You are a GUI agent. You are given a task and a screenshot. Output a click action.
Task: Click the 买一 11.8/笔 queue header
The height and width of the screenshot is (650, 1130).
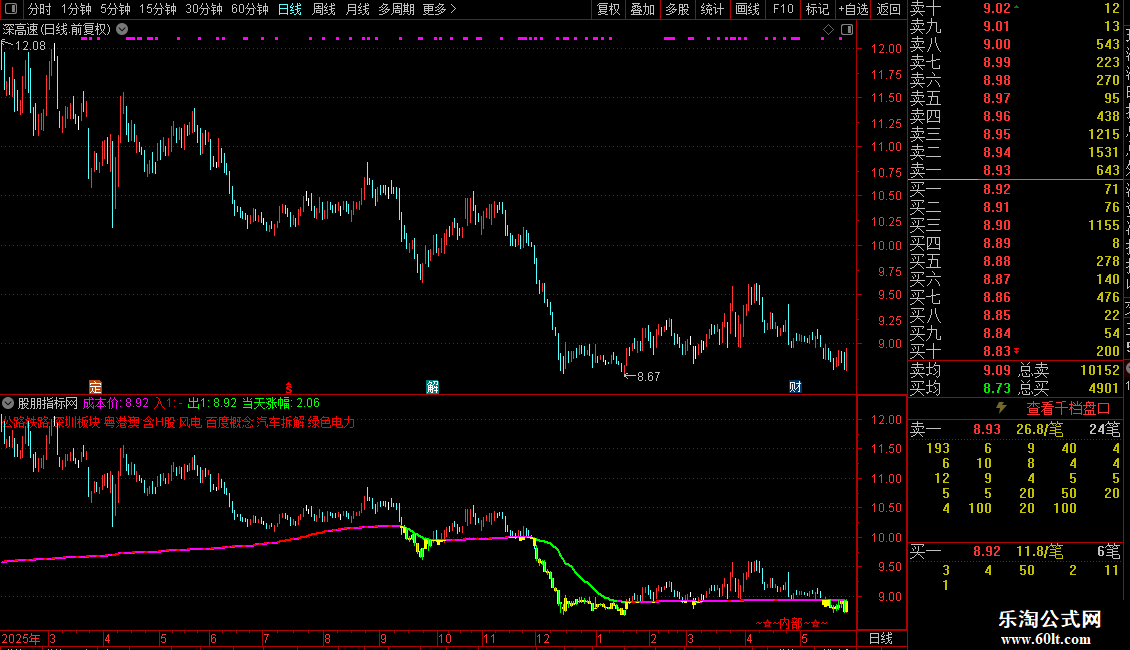(x=1014, y=552)
